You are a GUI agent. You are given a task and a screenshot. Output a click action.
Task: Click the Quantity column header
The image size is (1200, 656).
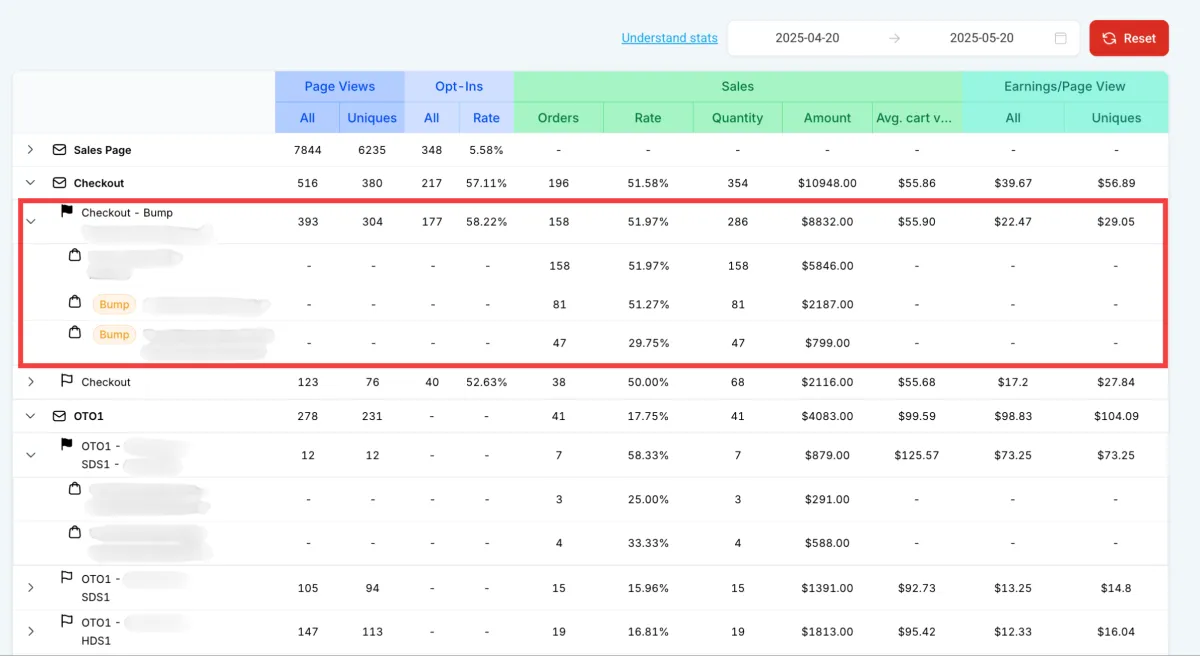click(738, 117)
